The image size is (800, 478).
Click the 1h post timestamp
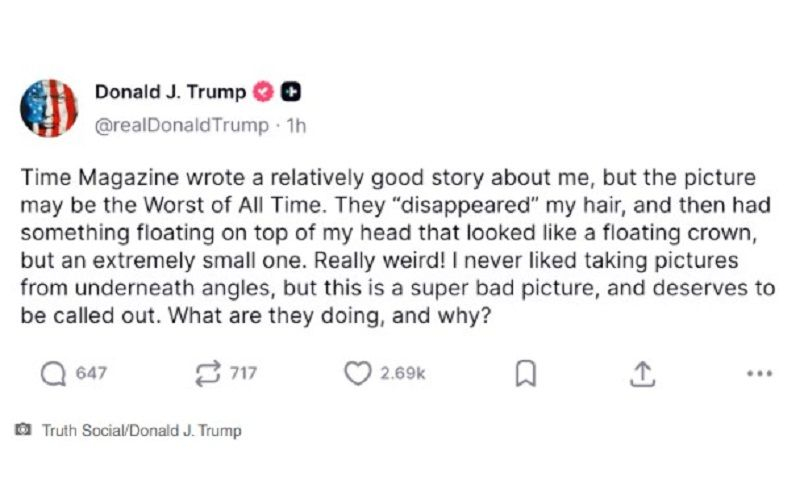point(296,125)
